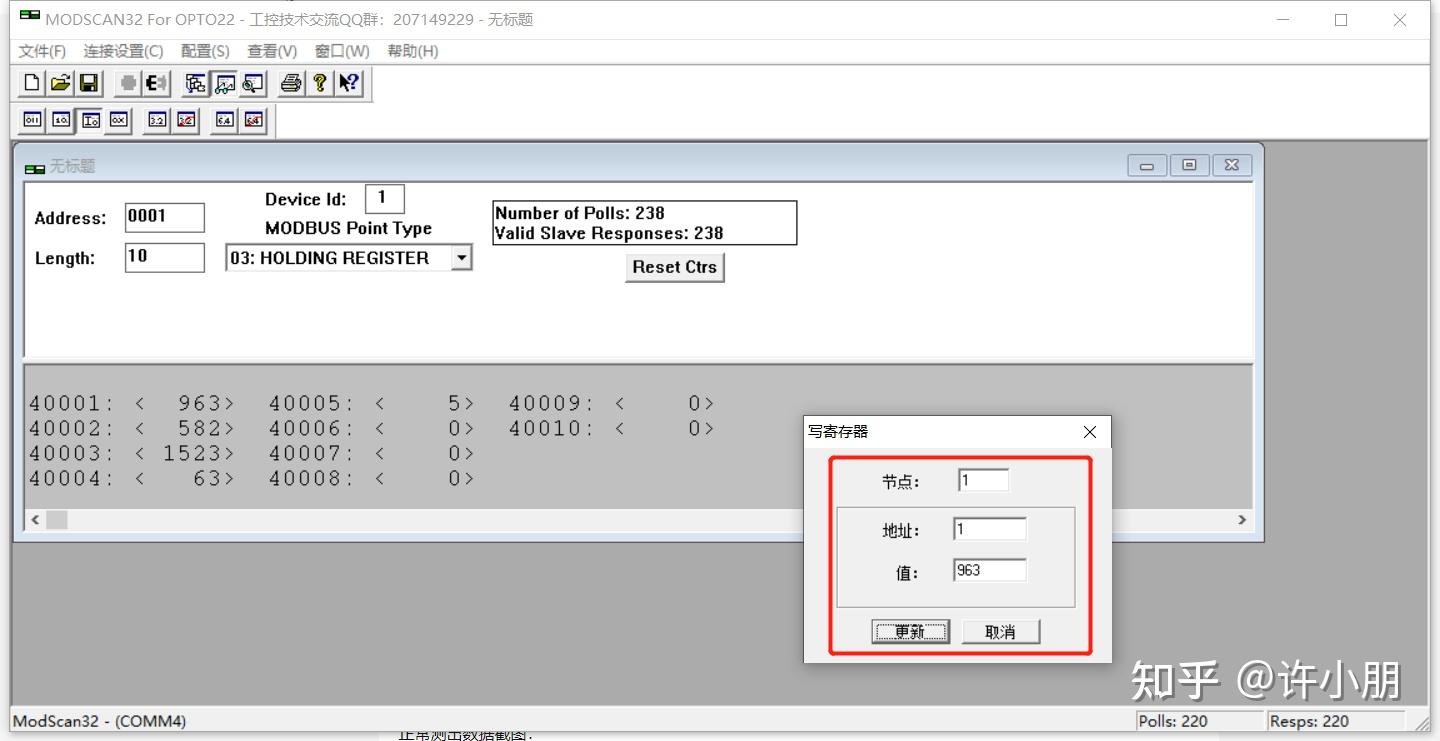
Task: Save the current session with disk icon
Action: tap(88, 83)
